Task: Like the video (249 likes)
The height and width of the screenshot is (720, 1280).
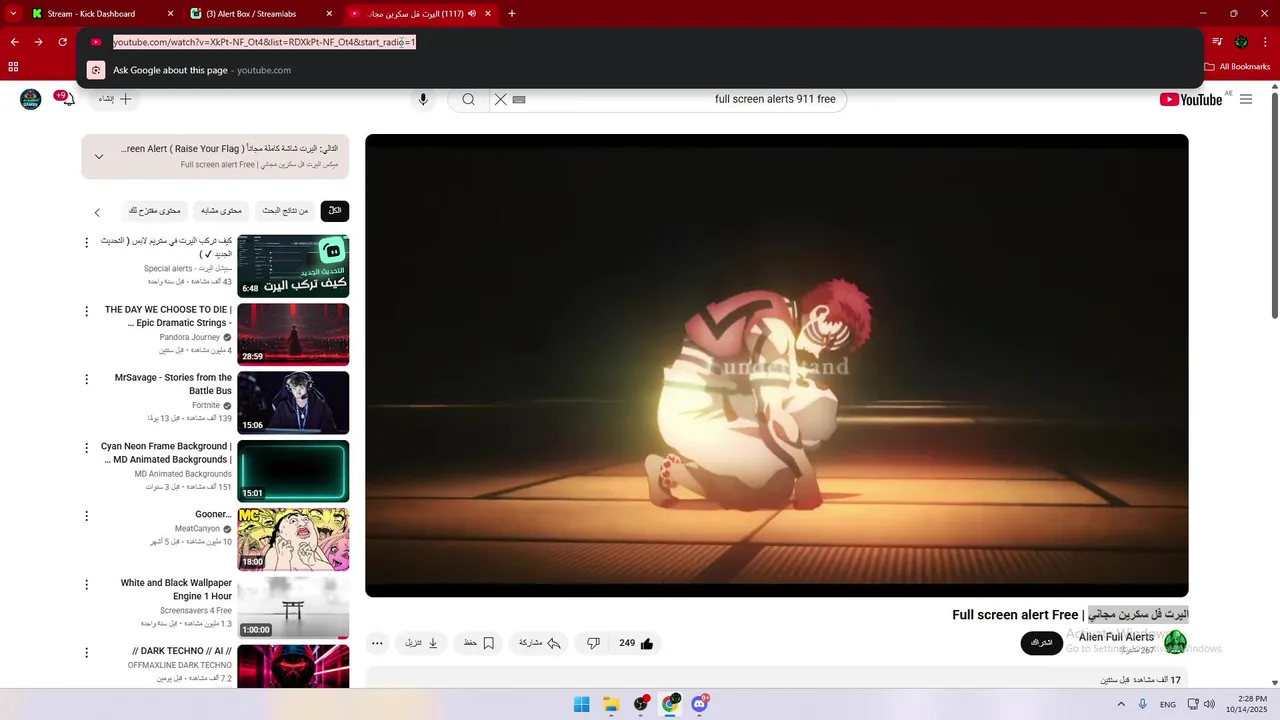Action: tap(636, 643)
